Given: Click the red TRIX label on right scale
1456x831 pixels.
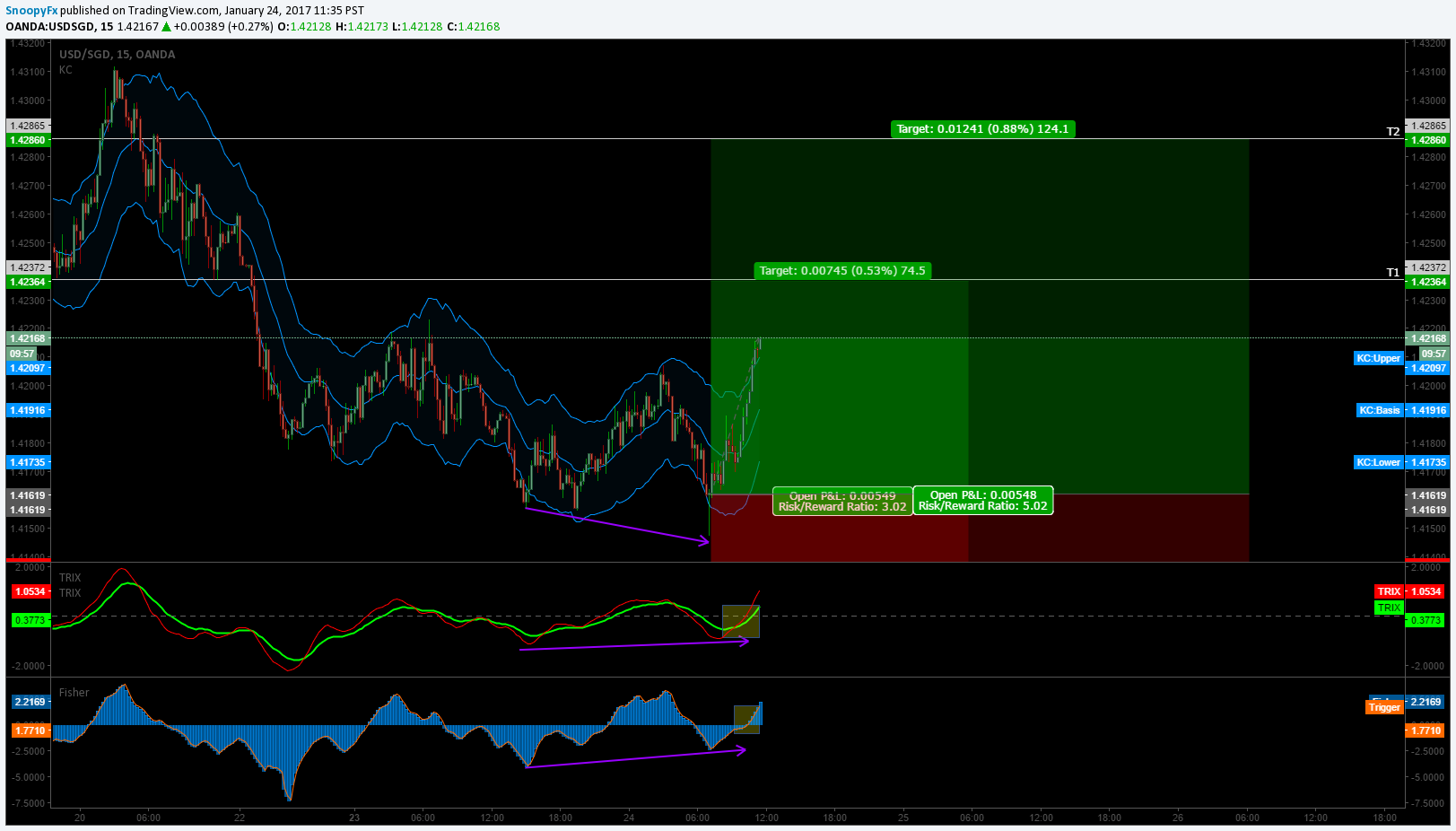Looking at the screenshot, I should tap(1389, 591).
